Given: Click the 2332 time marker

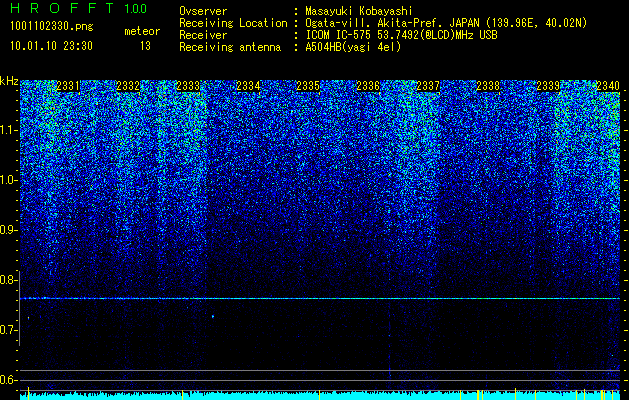Looking at the screenshot, I should (x=128, y=86).
